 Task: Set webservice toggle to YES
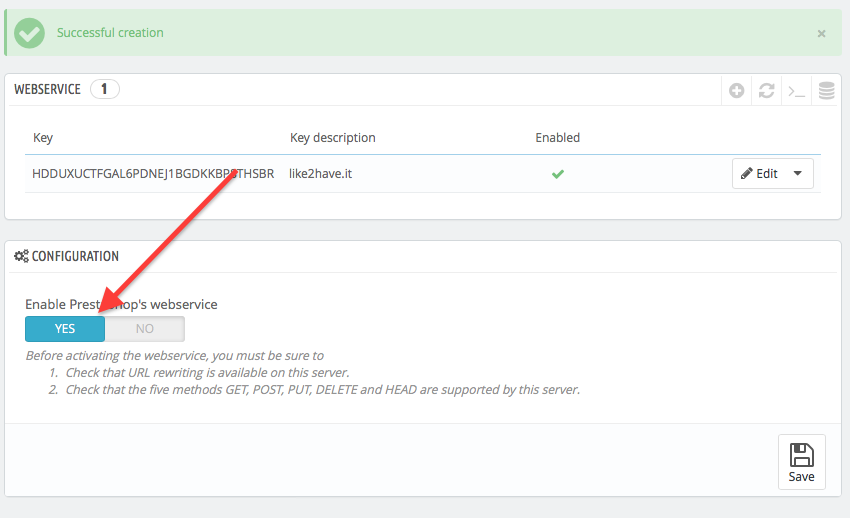[x=65, y=329]
